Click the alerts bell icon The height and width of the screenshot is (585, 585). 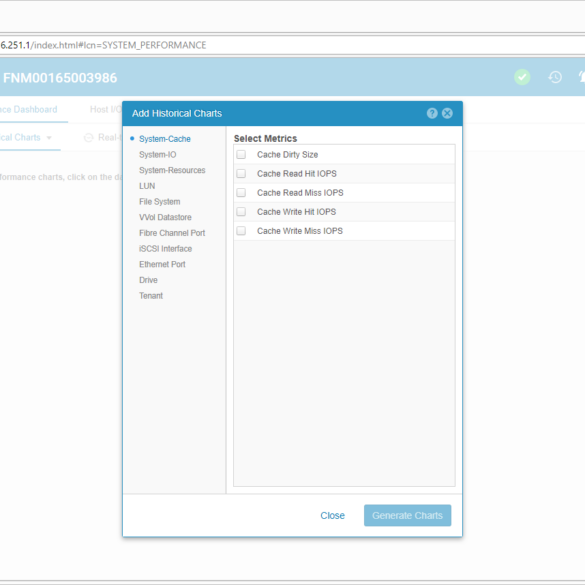coord(581,77)
